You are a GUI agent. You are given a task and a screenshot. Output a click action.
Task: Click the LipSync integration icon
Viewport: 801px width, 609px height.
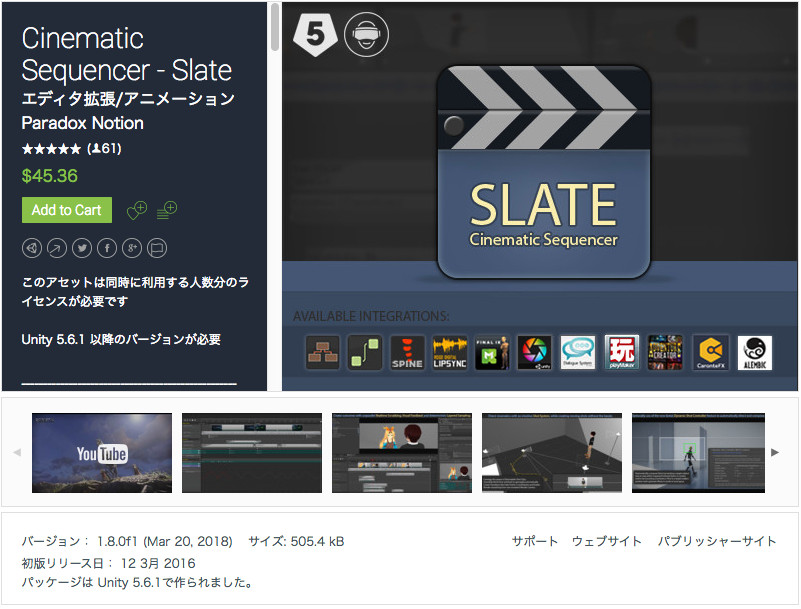[450, 353]
